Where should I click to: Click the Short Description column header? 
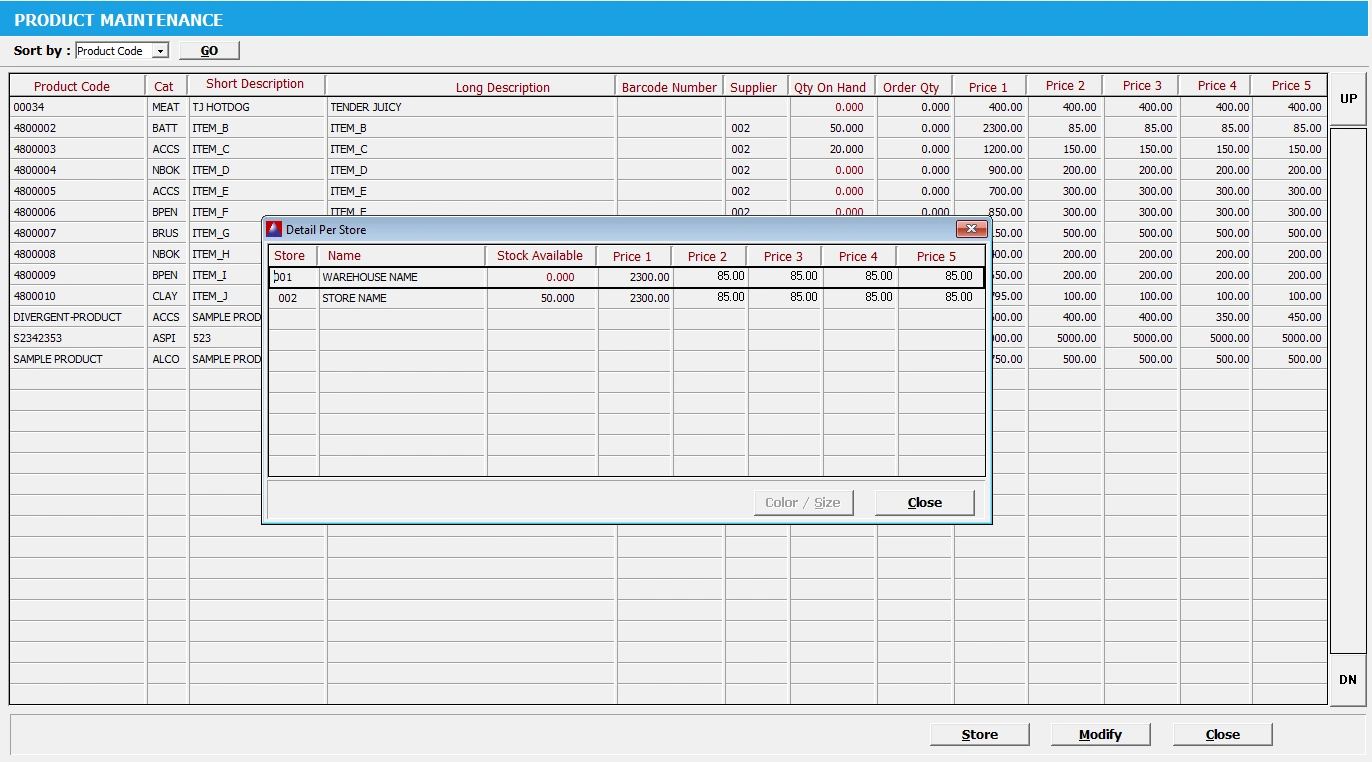(255, 85)
